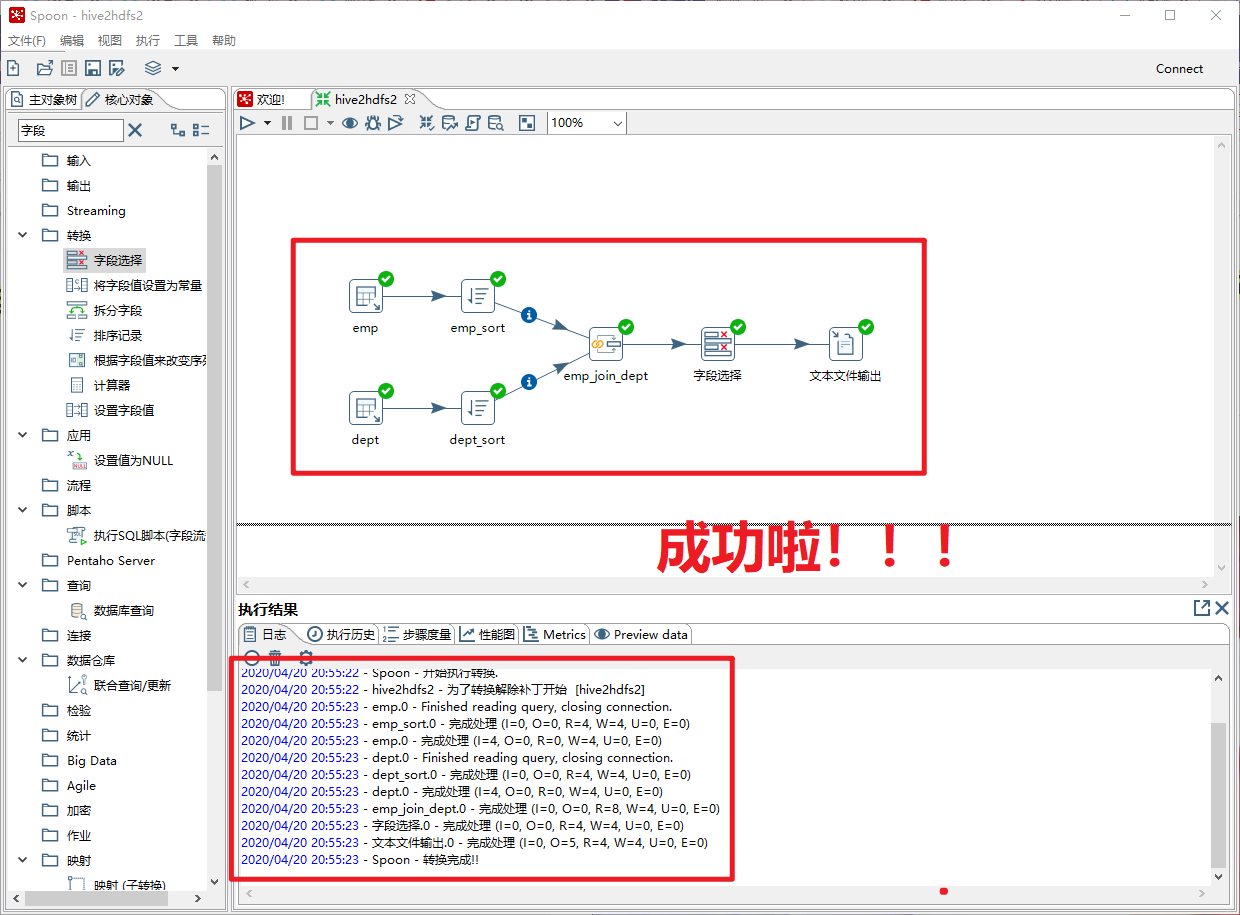Click info icon on dept_sort hop
1240x915 pixels.
click(530, 381)
